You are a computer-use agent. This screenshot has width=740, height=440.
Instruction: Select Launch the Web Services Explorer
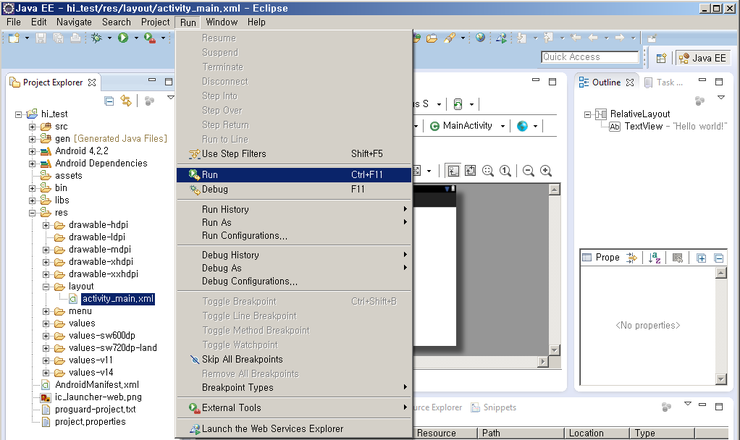pyautogui.click(x=294, y=429)
